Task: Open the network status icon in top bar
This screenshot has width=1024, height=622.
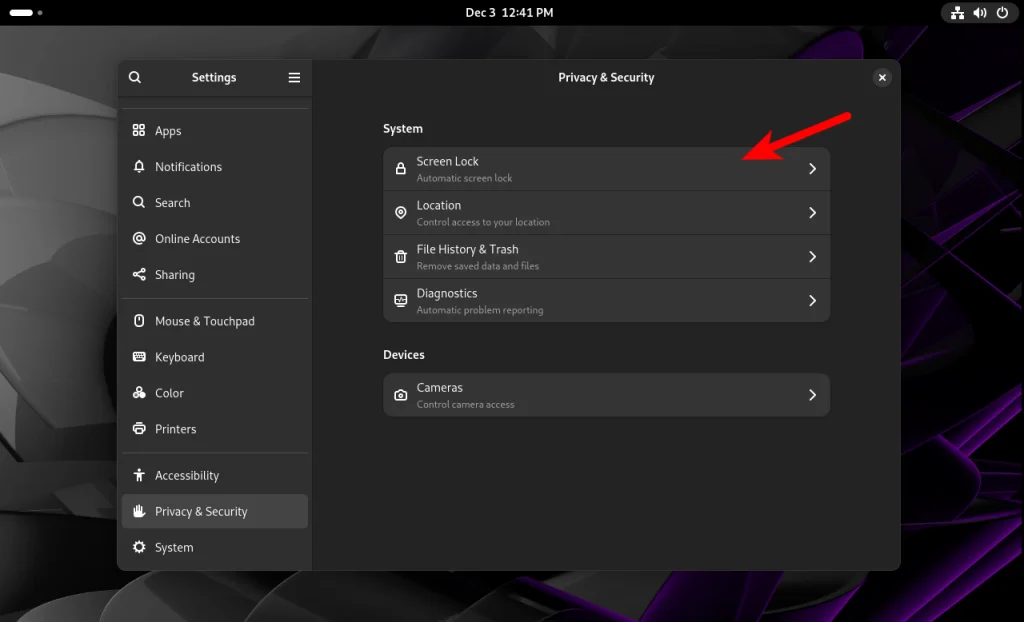Action: coord(957,12)
